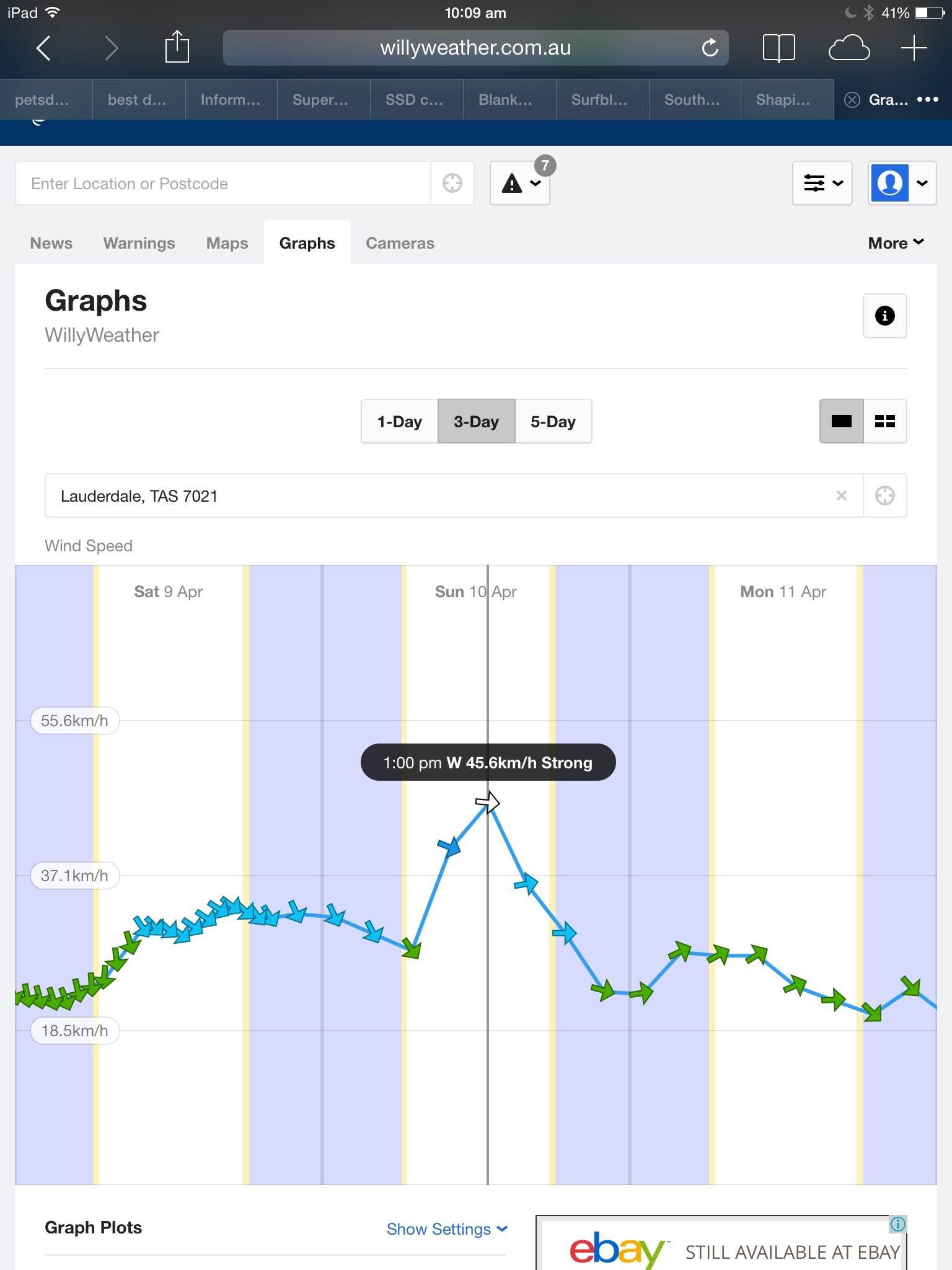This screenshot has width=952, height=1270.
Task: Toggle grid layout view for graphs
Action: tap(884, 422)
